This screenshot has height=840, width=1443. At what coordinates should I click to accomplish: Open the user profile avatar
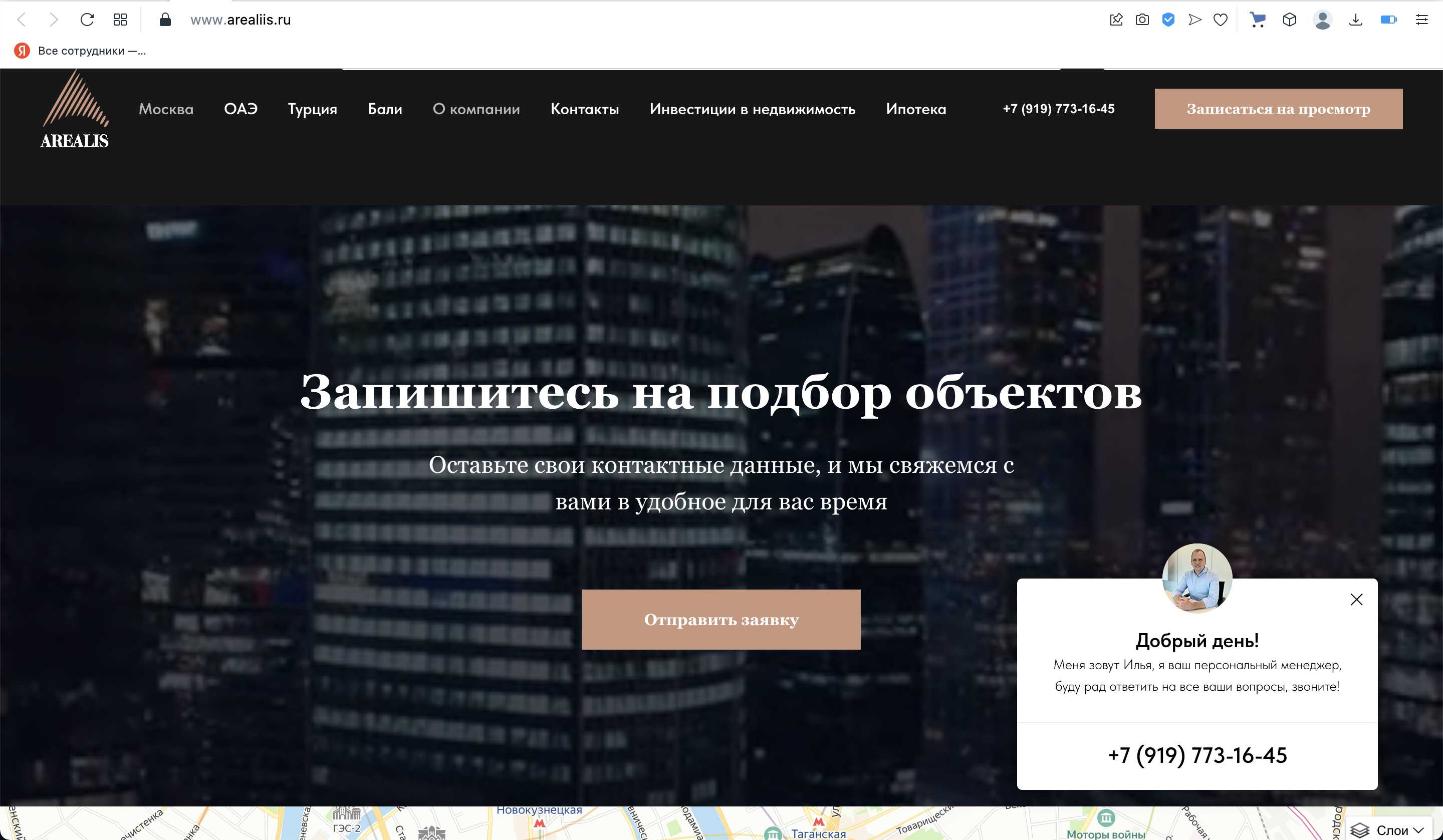click(x=1322, y=20)
